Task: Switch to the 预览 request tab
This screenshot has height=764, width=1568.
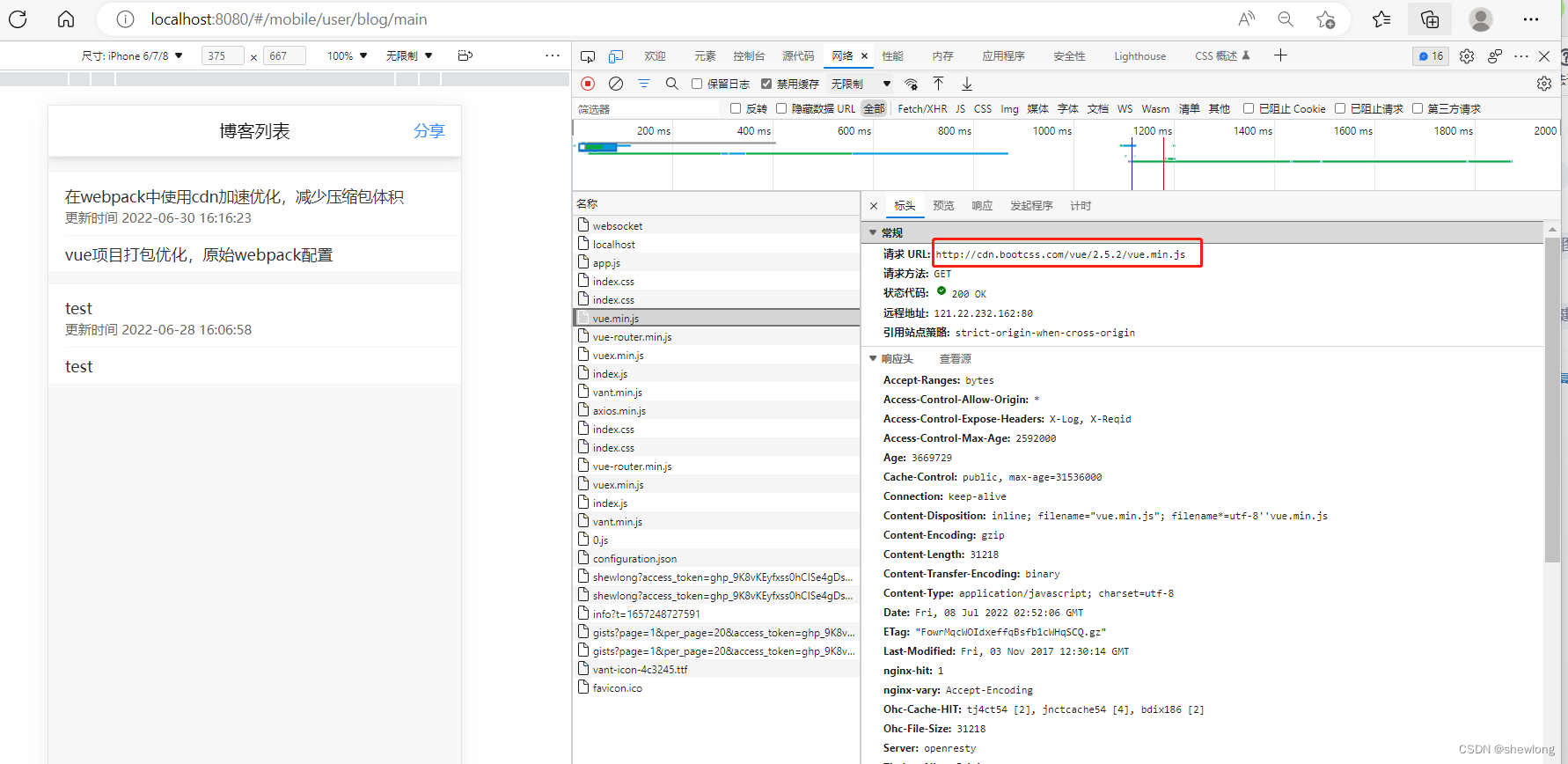Action: pos(943,206)
